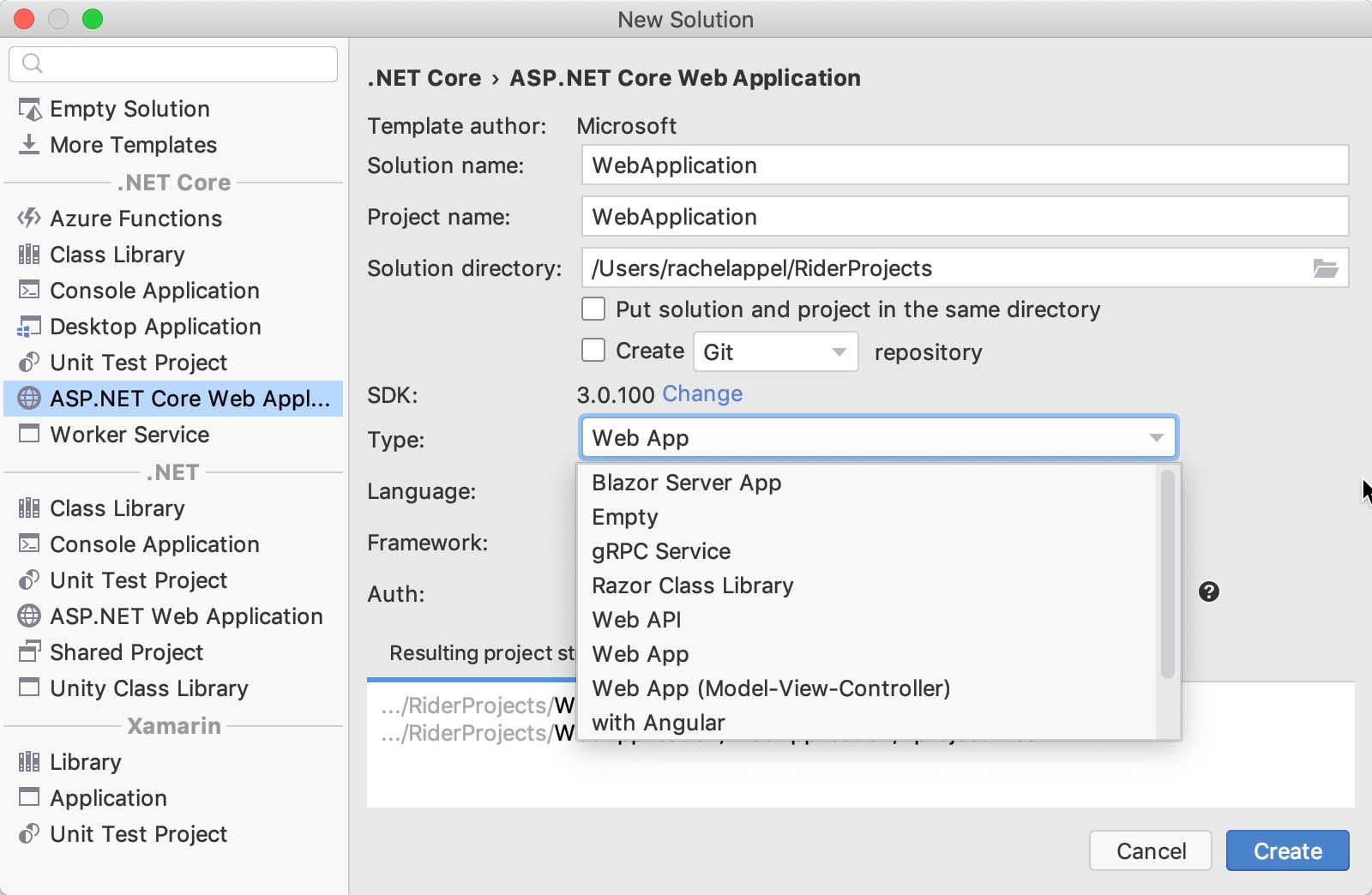This screenshot has height=895, width=1372.
Task: Click the Project name field
Action: [965, 216]
